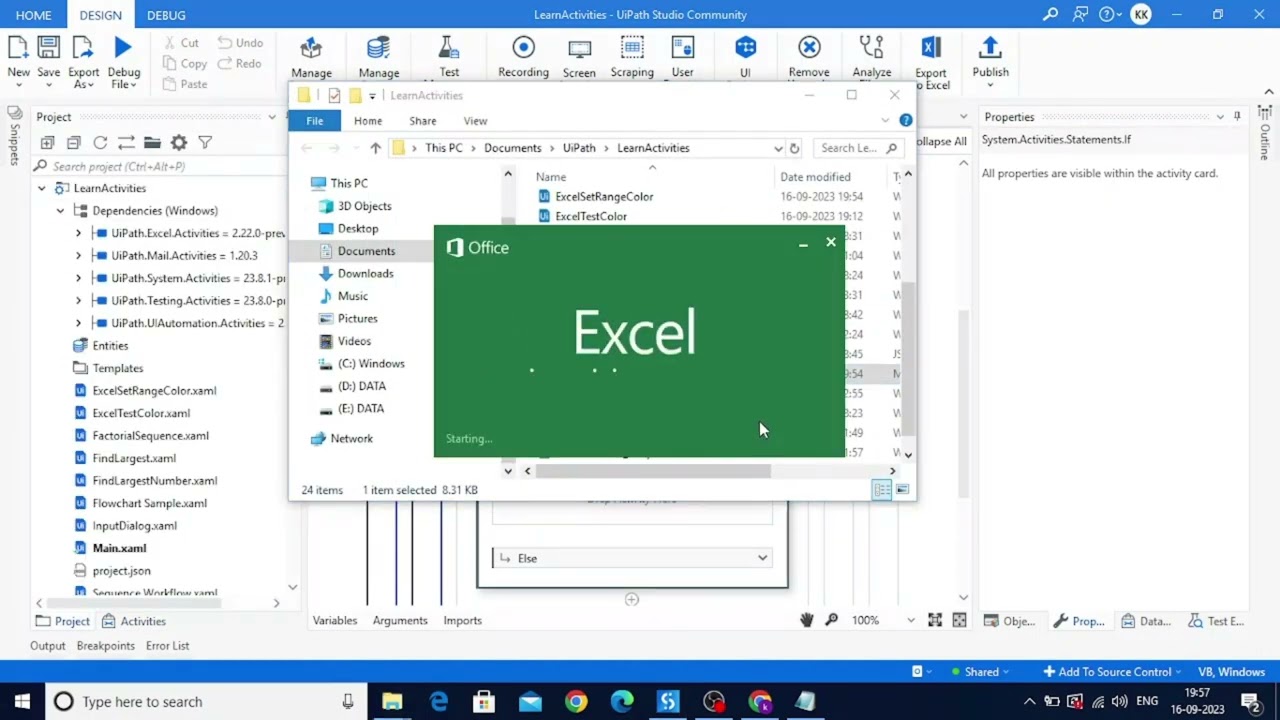Click Export to Excel icon

click(931, 47)
